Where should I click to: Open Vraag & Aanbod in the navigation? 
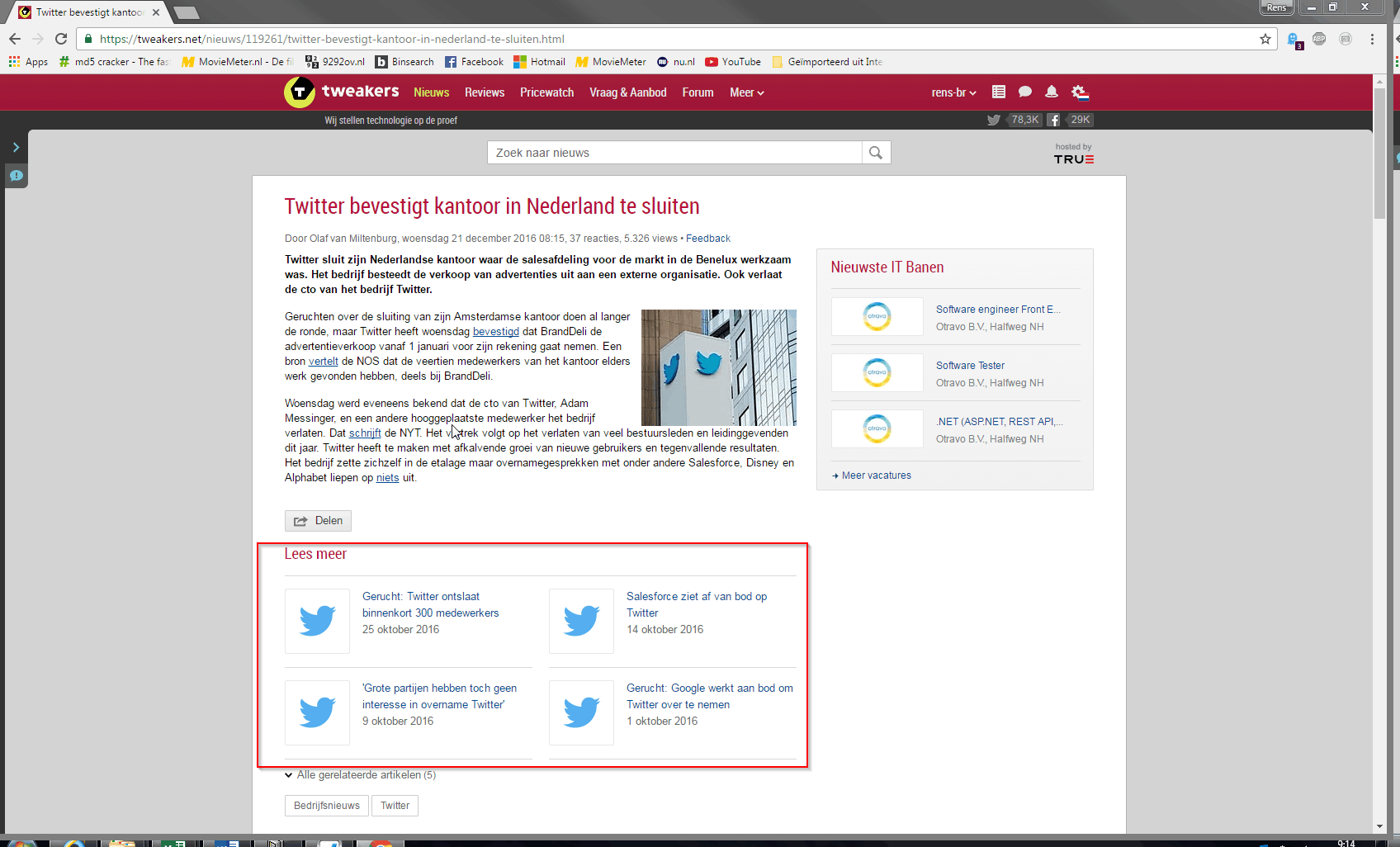click(x=628, y=92)
